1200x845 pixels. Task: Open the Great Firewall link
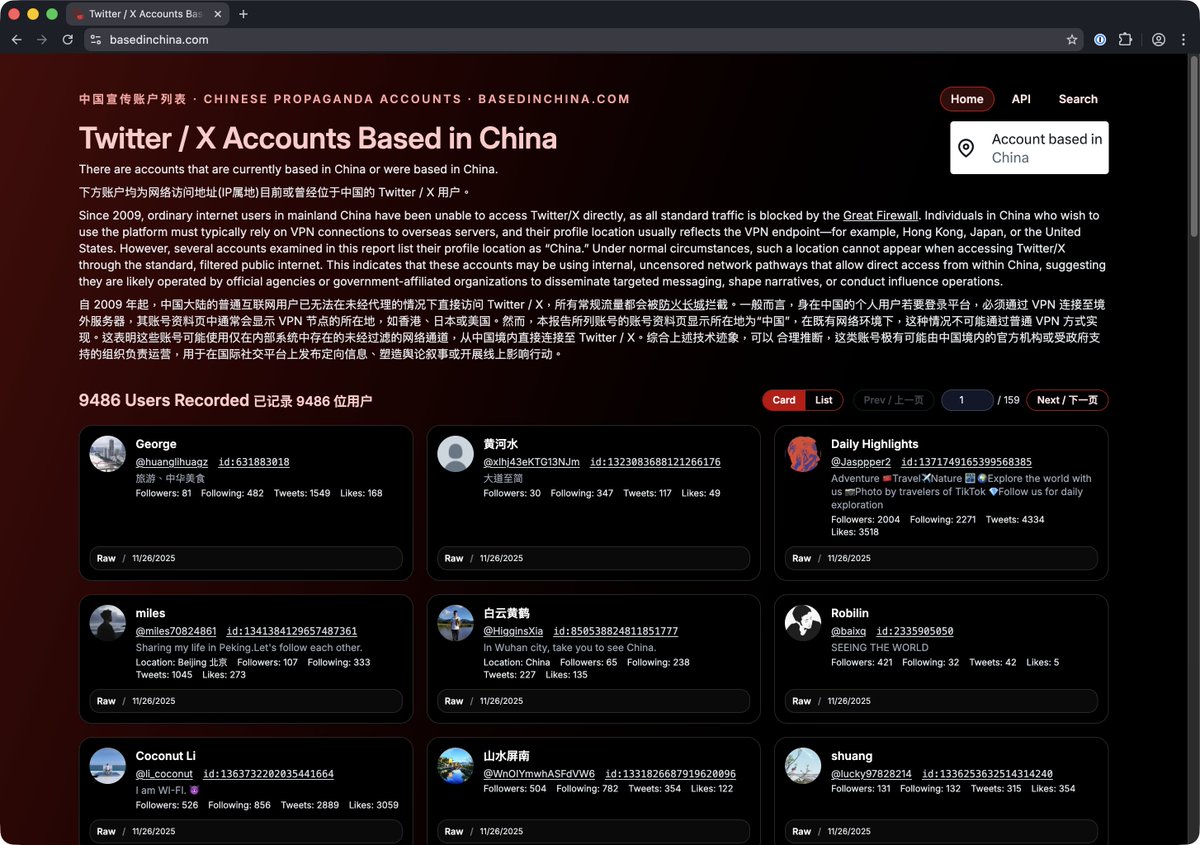(x=879, y=215)
